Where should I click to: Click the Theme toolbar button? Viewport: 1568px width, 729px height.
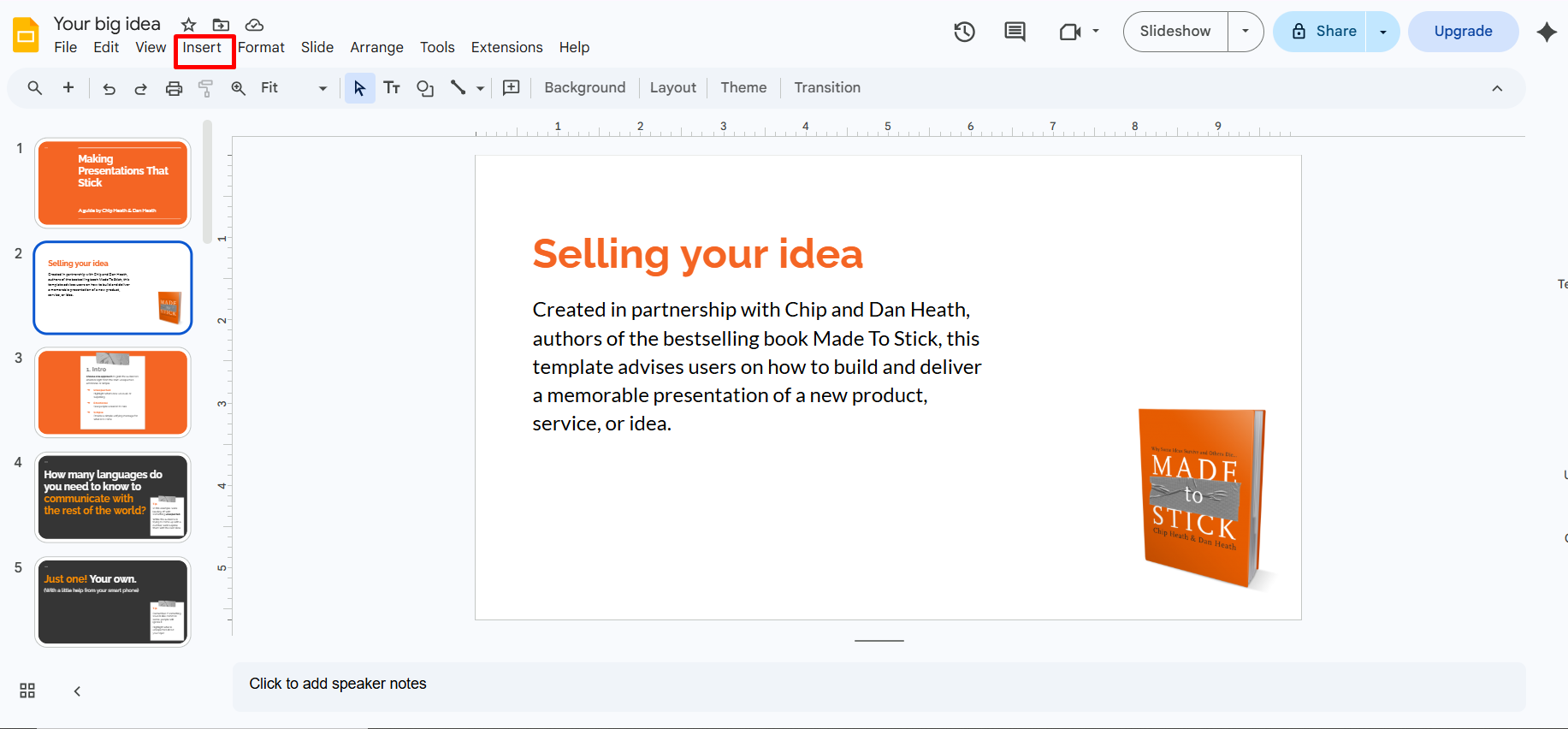click(x=743, y=87)
